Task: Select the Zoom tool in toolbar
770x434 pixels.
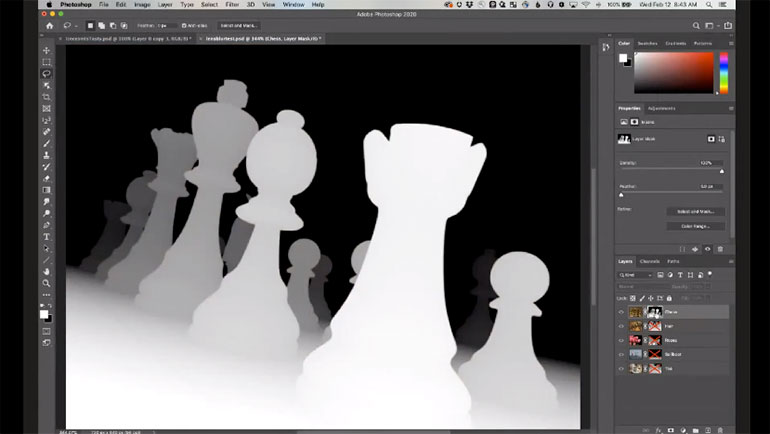Action: [46, 283]
